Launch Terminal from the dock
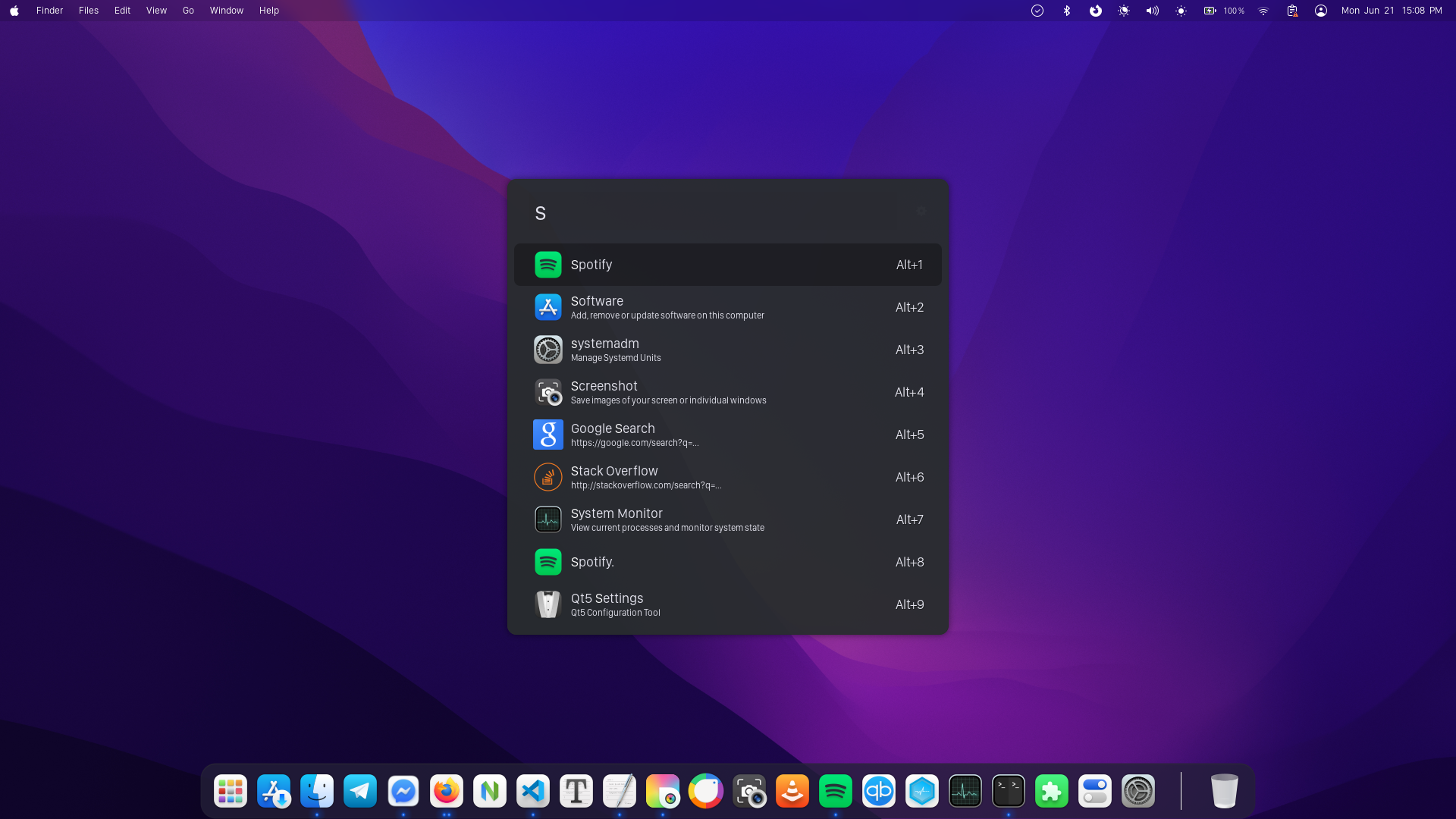The image size is (1456, 819). (x=1009, y=791)
